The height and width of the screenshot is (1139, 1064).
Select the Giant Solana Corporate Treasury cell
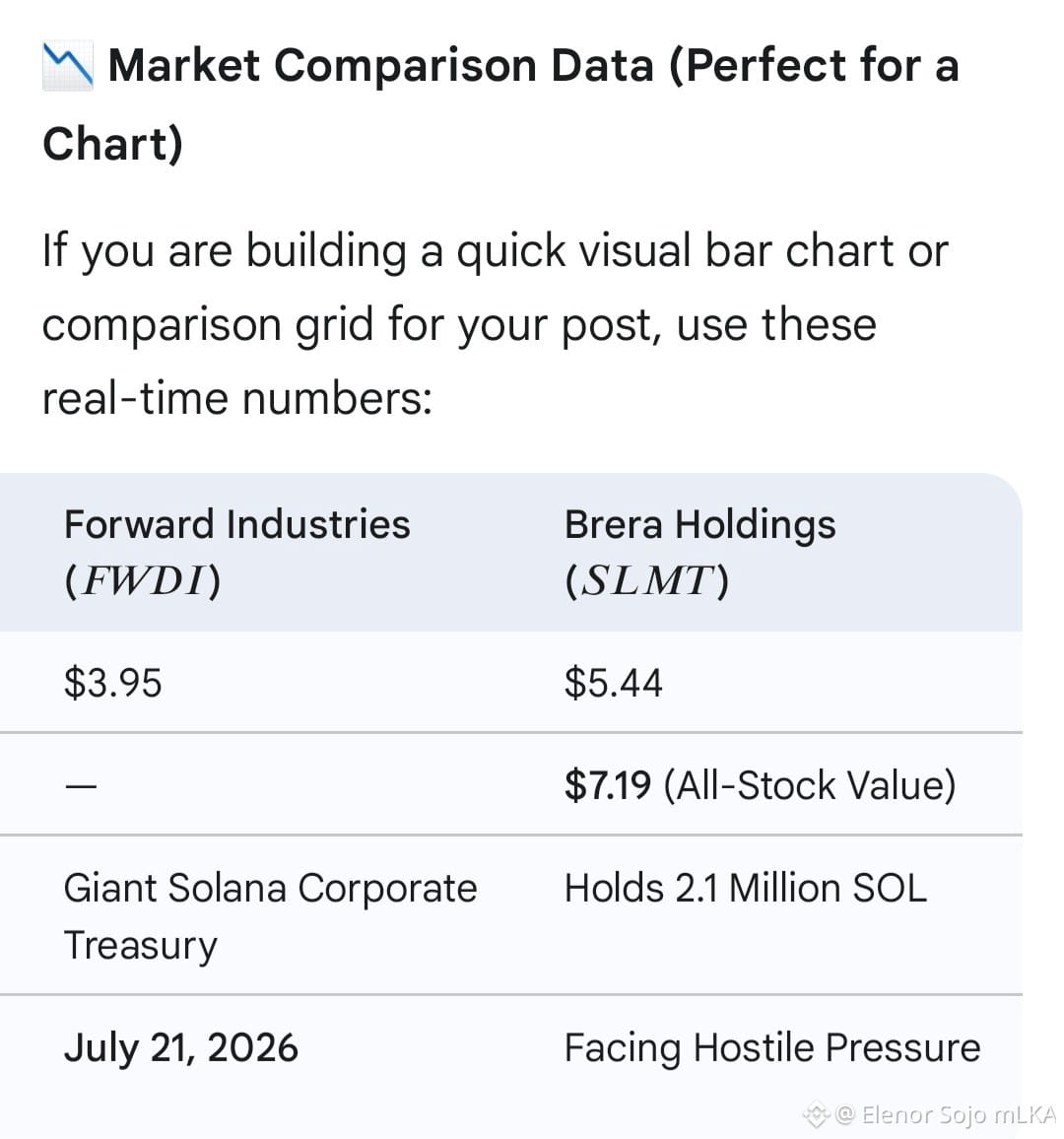pyautogui.click(x=270, y=916)
